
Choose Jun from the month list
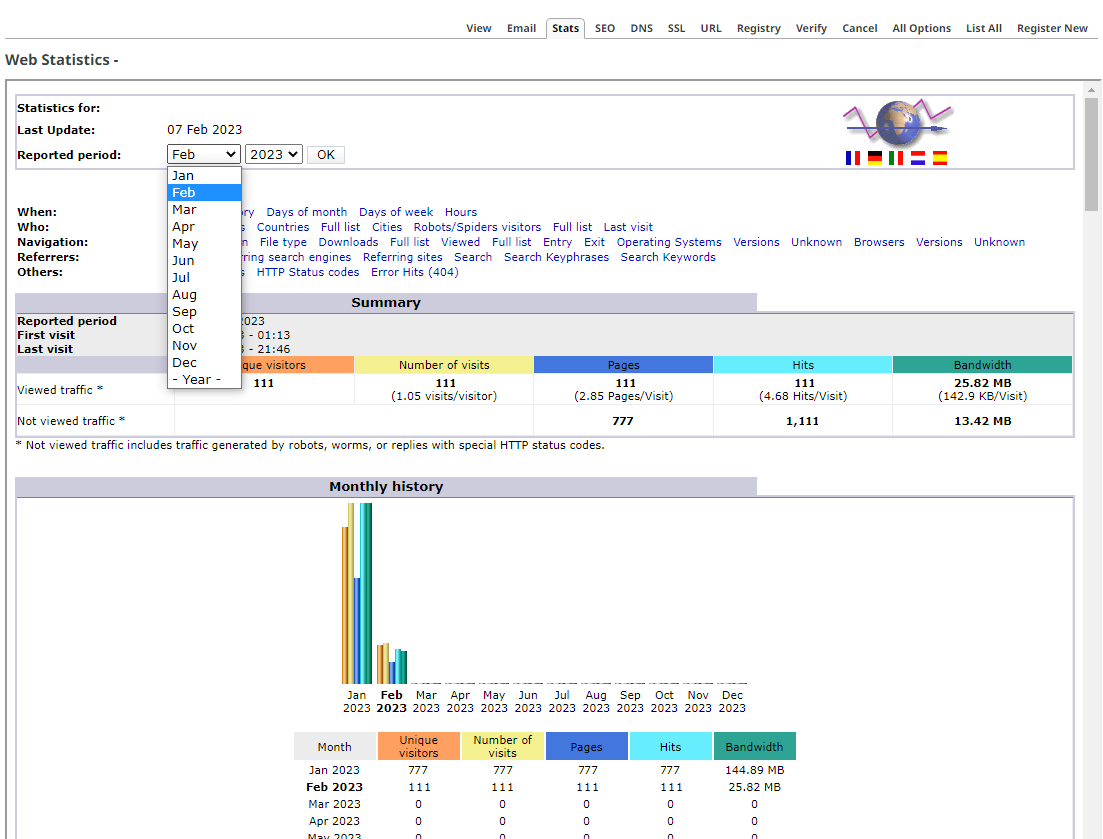(x=204, y=260)
